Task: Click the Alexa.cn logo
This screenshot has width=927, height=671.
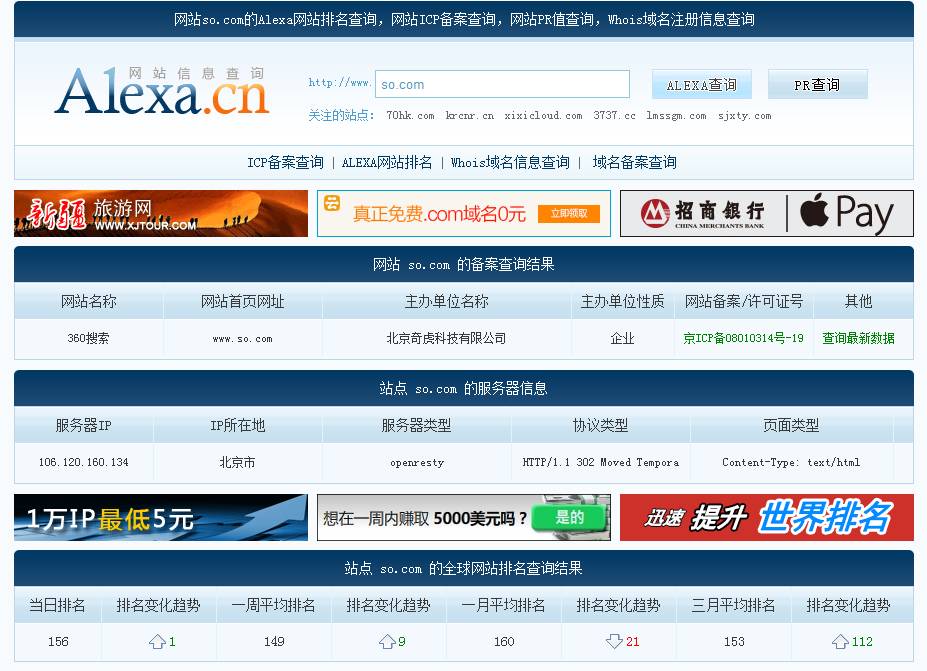Action: coord(161,90)
